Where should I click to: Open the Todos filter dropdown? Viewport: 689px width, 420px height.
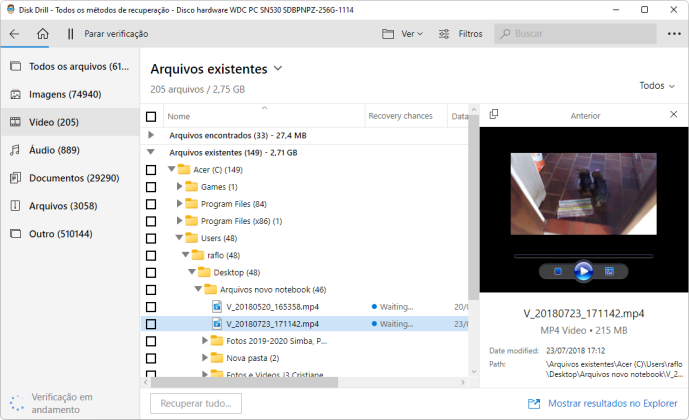pos(657,86)
